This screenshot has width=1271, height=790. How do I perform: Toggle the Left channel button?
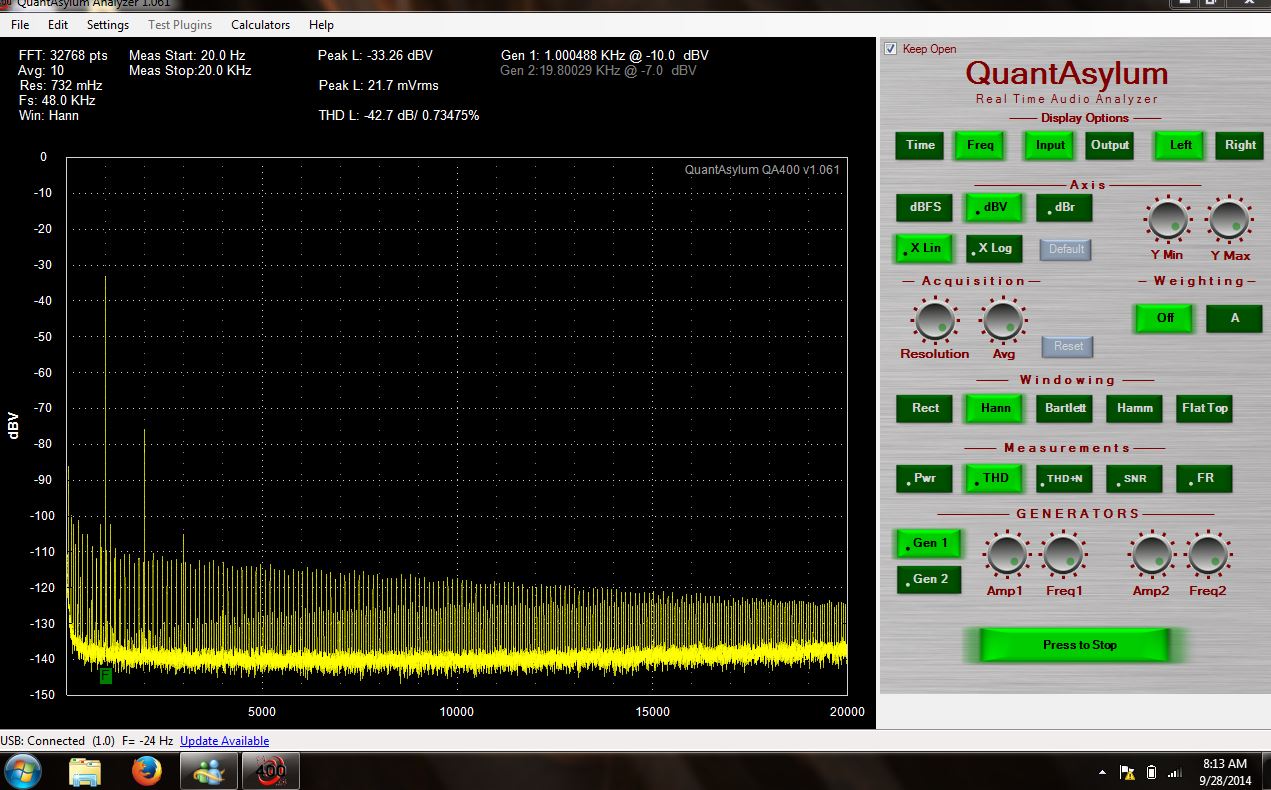click(1180, 145)
